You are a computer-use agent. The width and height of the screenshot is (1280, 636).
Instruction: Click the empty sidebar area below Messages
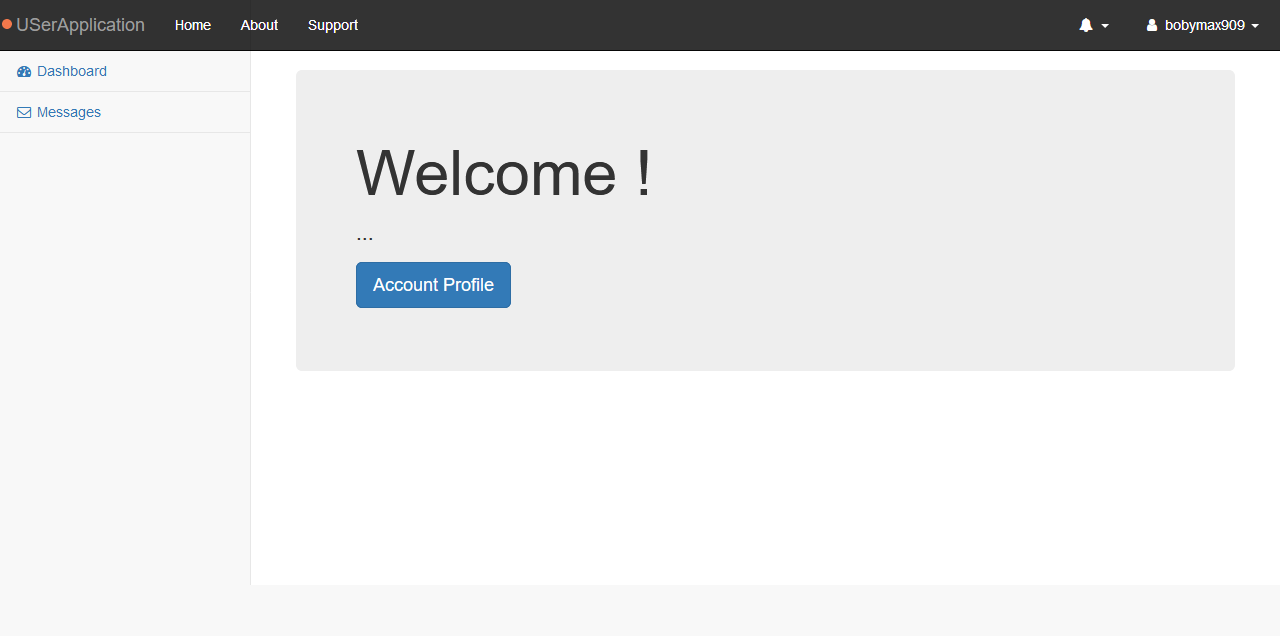pos(125,350)
